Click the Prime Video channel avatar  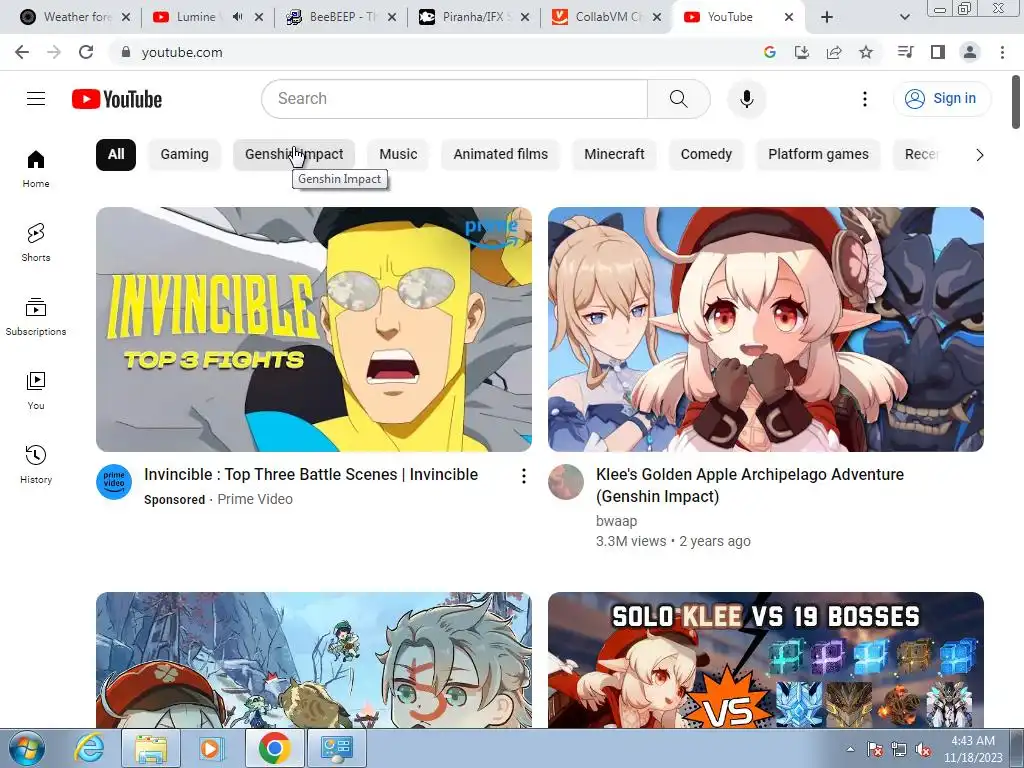click(114, 482)
